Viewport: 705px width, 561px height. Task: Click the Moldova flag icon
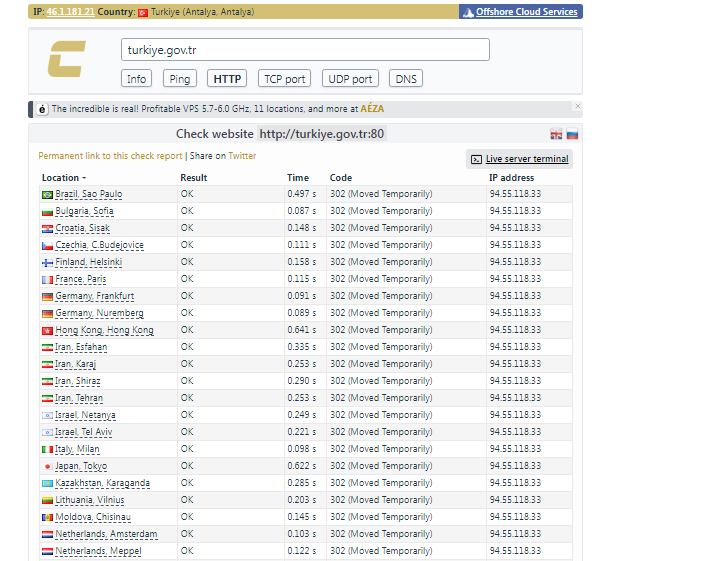(47, 518)
